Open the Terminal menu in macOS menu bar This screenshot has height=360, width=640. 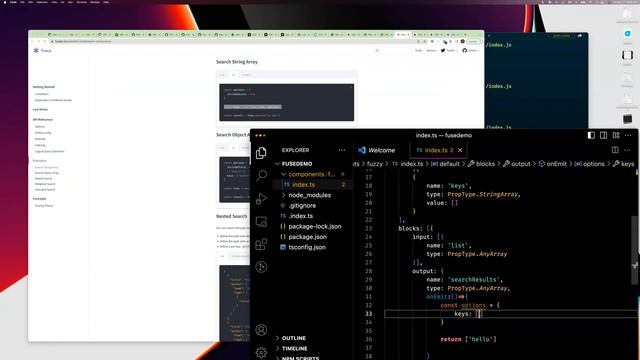(x=82, y=2)
